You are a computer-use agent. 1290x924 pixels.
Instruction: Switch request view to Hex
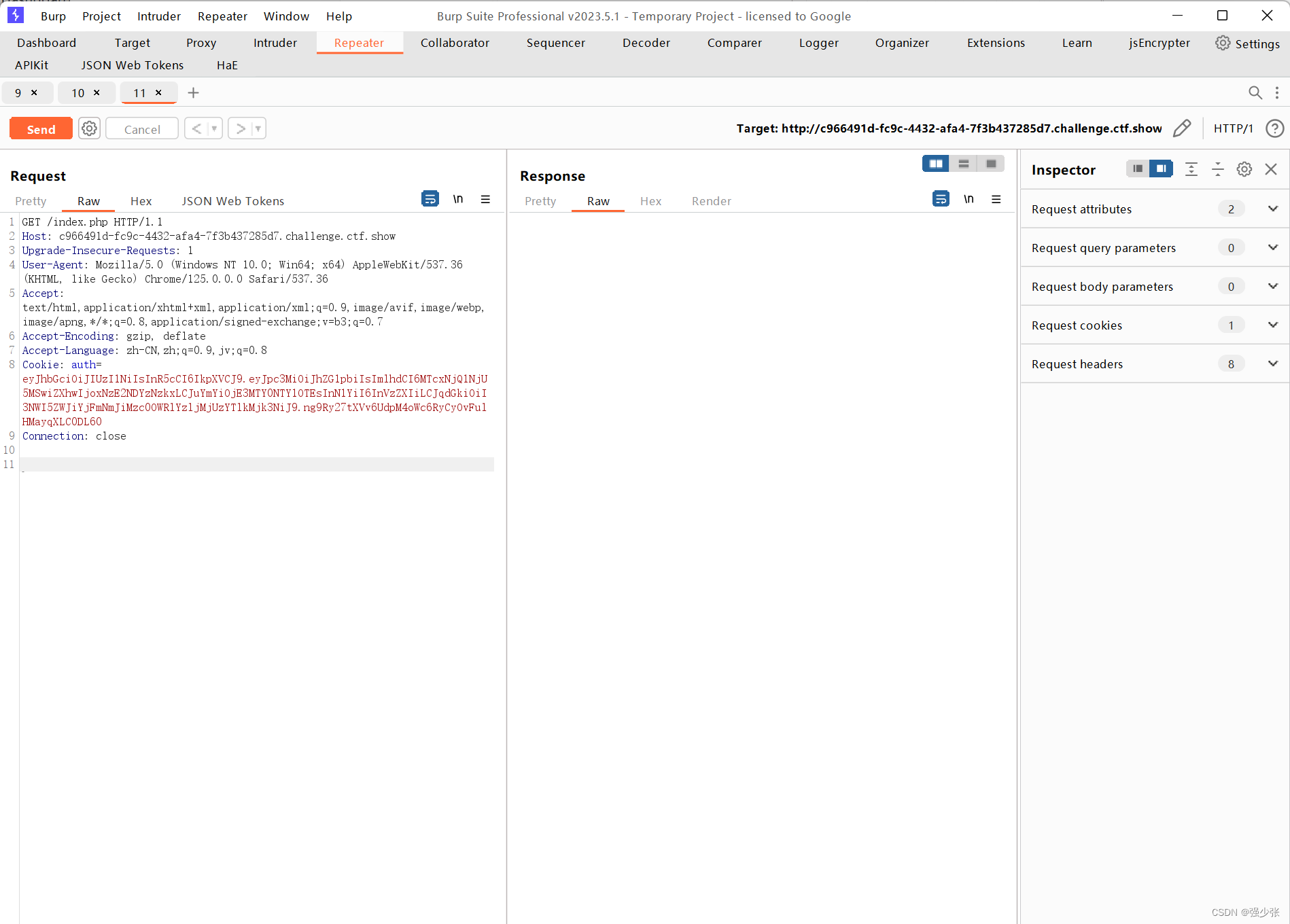[141, 201]
